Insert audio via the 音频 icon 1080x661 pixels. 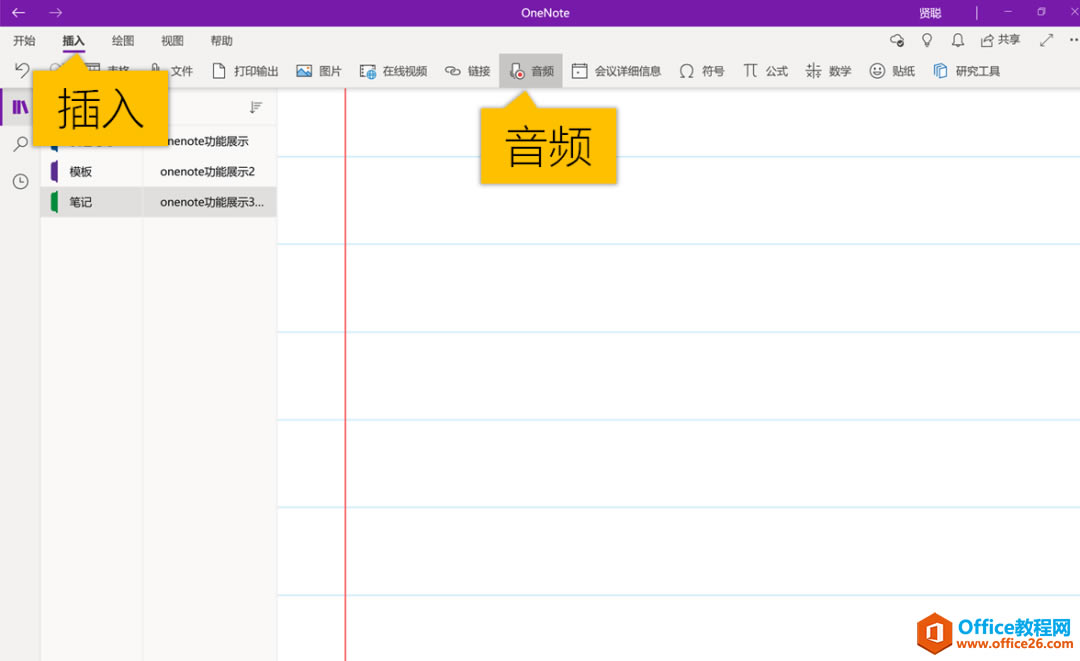[531, 70]
